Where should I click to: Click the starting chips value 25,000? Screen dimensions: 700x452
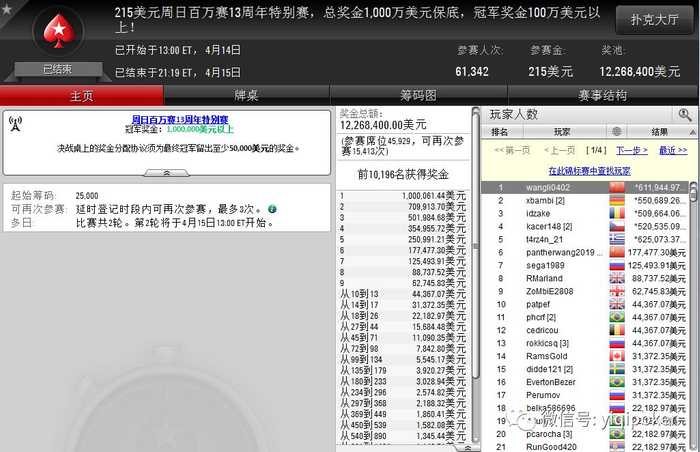tap(87, 196)
